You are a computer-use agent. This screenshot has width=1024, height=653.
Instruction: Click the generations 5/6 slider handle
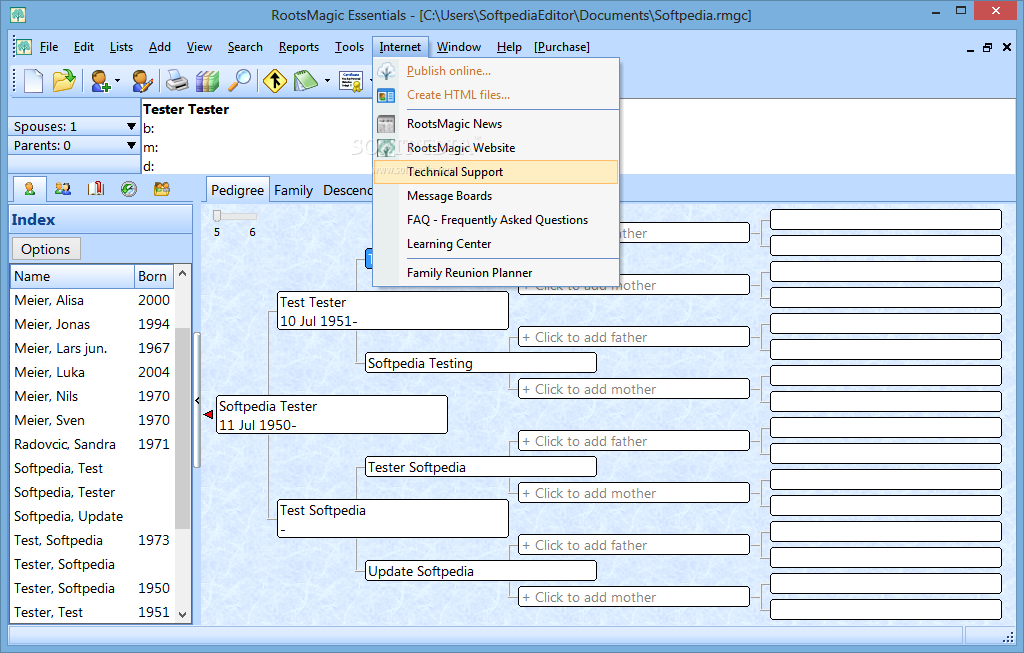(x=217, y=216)
